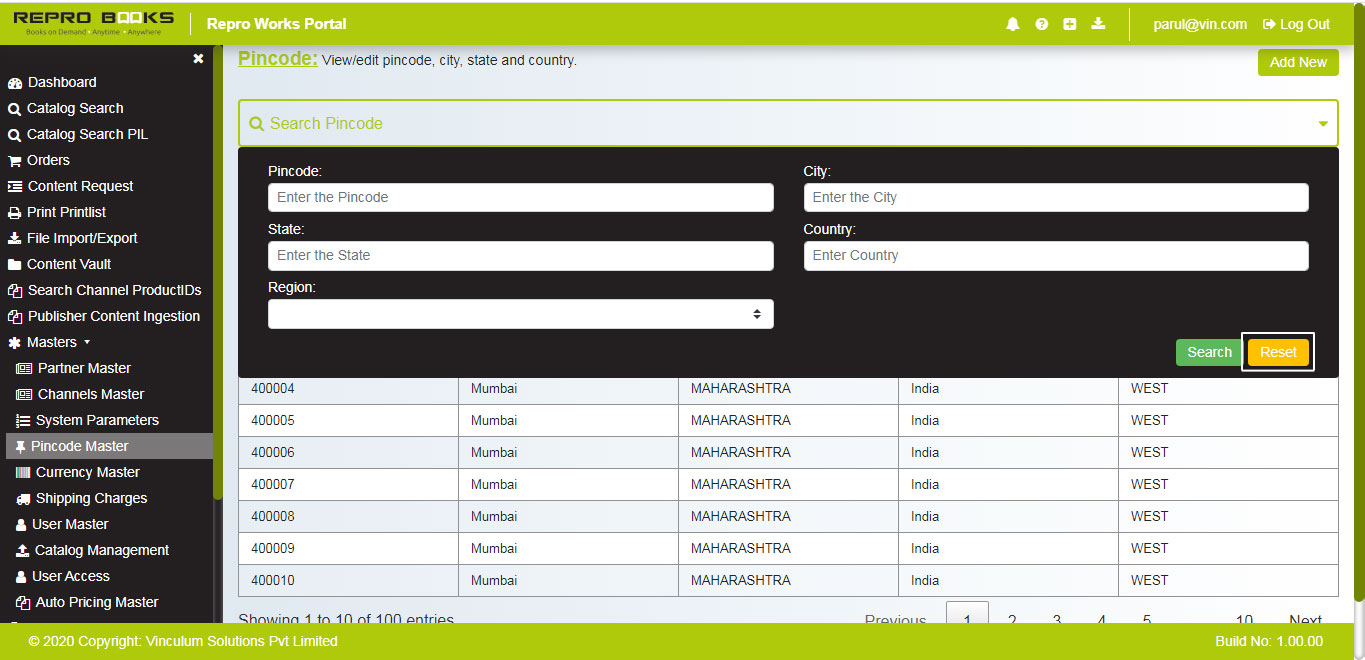
Task: Click the search magnifier icon in Search Pincode bar
Action: click(x=257, y=123)
